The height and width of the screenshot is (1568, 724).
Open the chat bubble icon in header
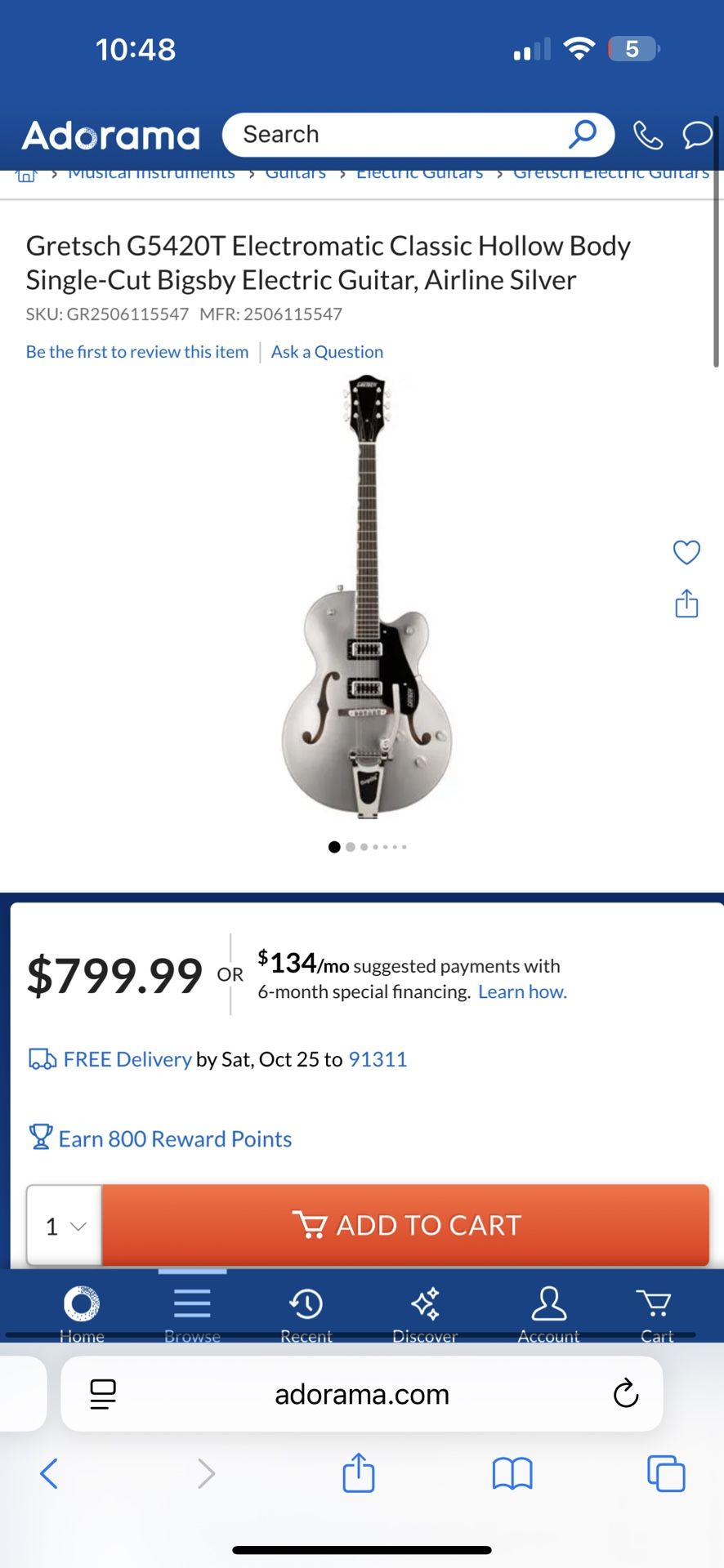coord(696,136)
